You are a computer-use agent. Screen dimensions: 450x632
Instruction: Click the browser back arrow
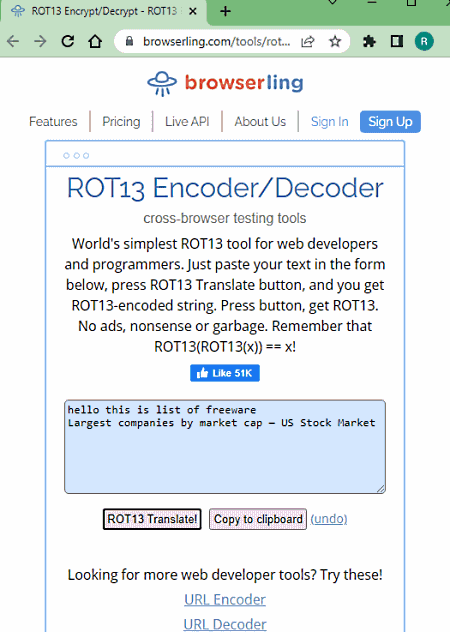[x=13, y=41]
